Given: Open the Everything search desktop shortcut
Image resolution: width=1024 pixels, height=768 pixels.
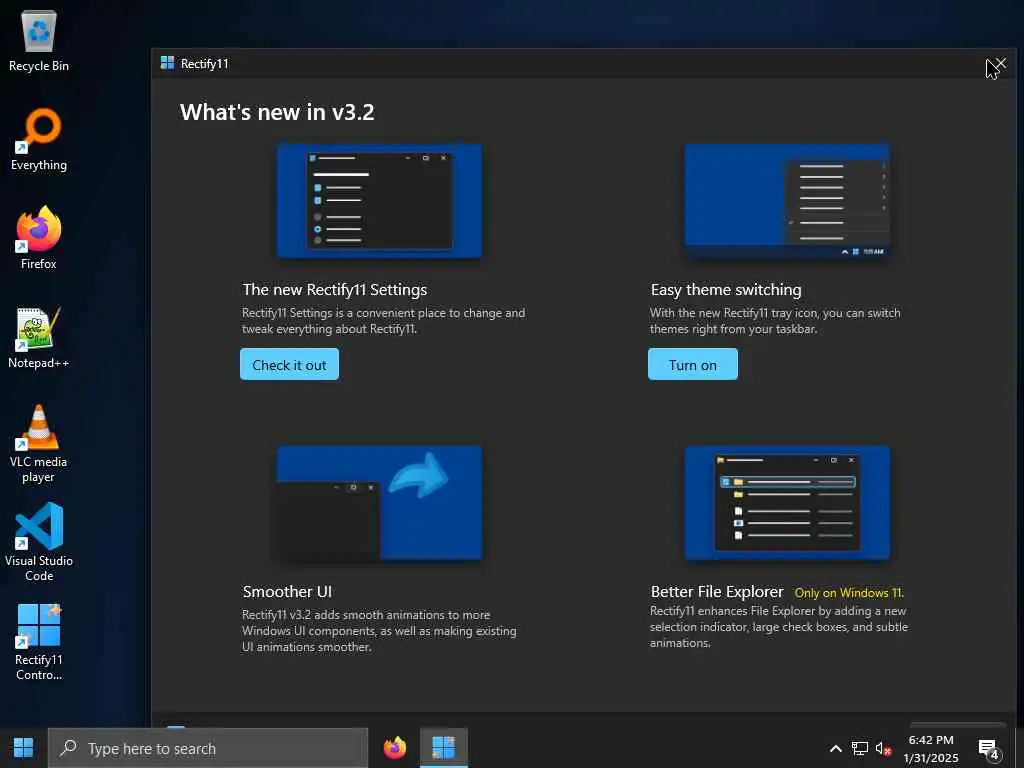Looking at the screenshot, I should (x=39, y=140).
